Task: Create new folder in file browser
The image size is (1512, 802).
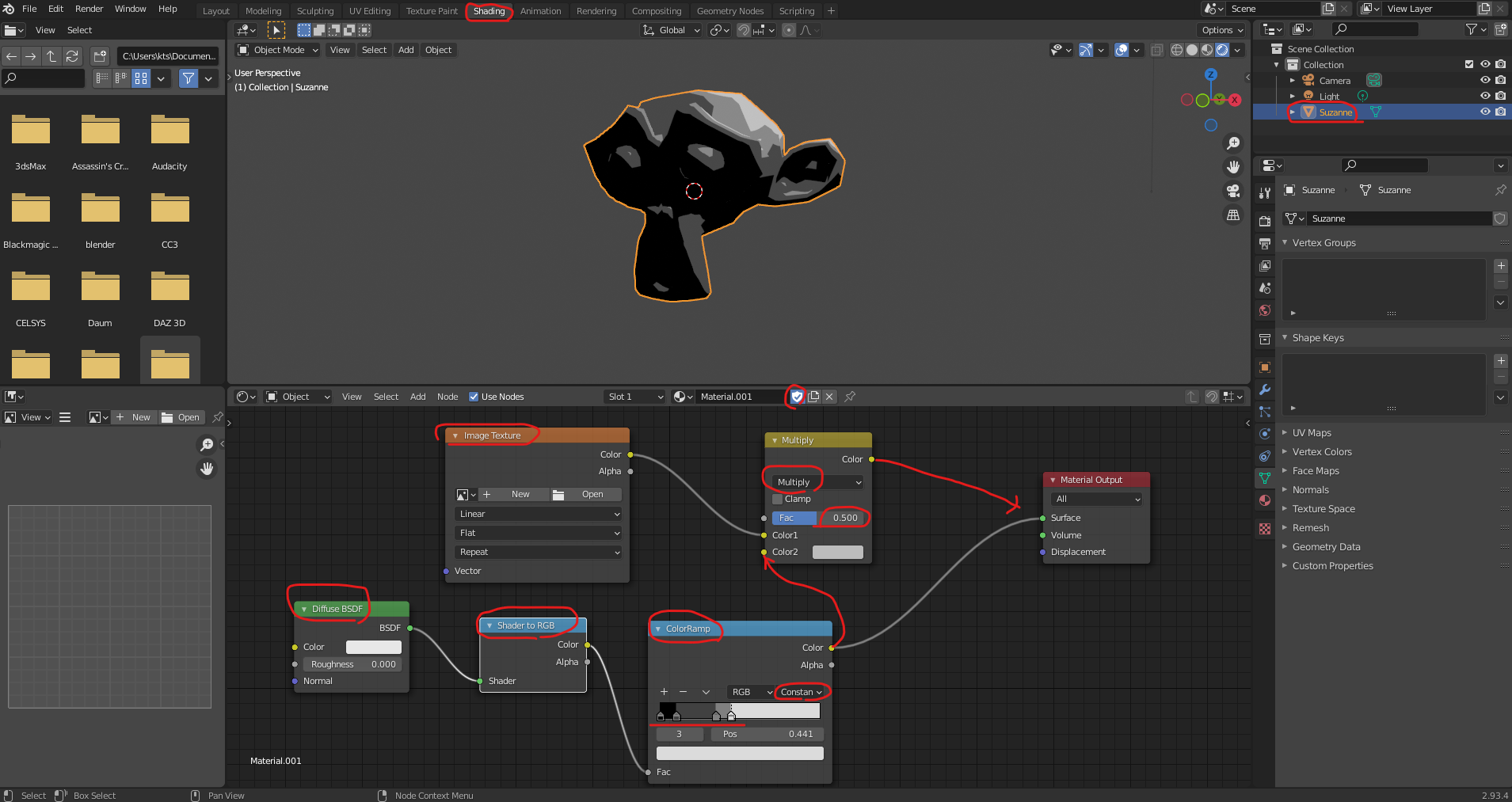Action: (x=100, y=56)
